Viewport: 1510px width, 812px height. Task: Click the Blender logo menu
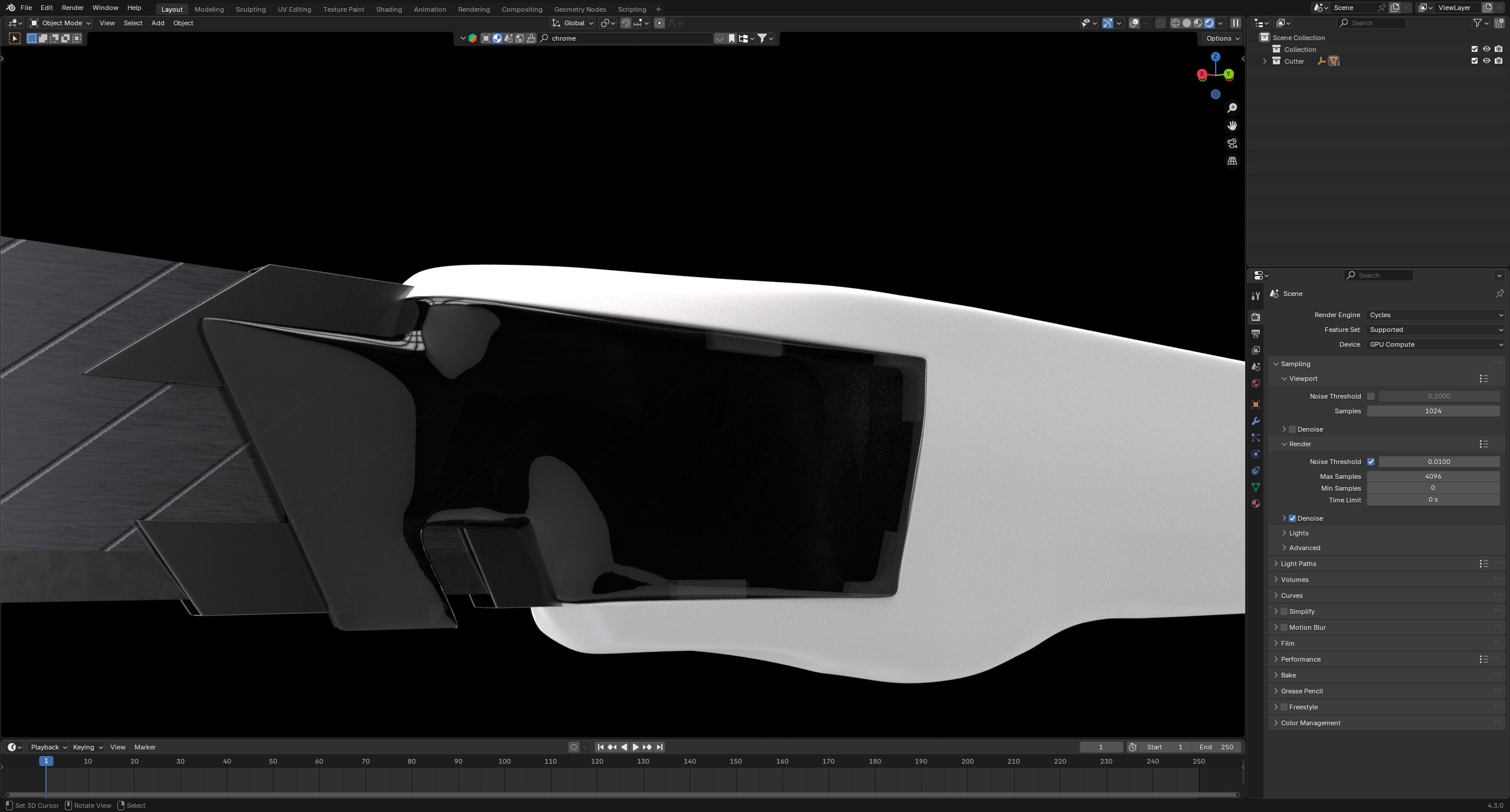11,8
